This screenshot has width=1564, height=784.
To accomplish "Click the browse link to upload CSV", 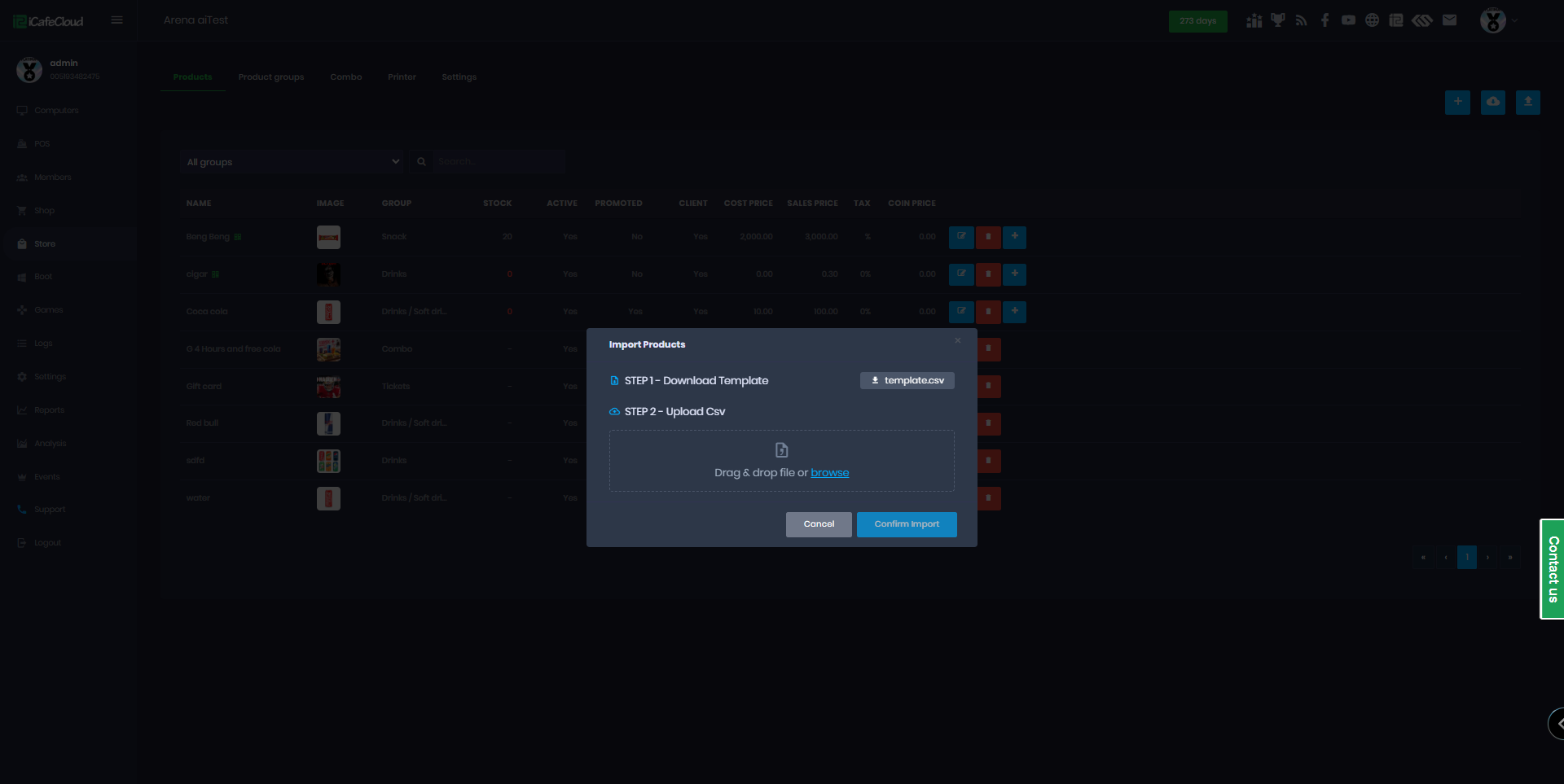I will click(830, 473).
